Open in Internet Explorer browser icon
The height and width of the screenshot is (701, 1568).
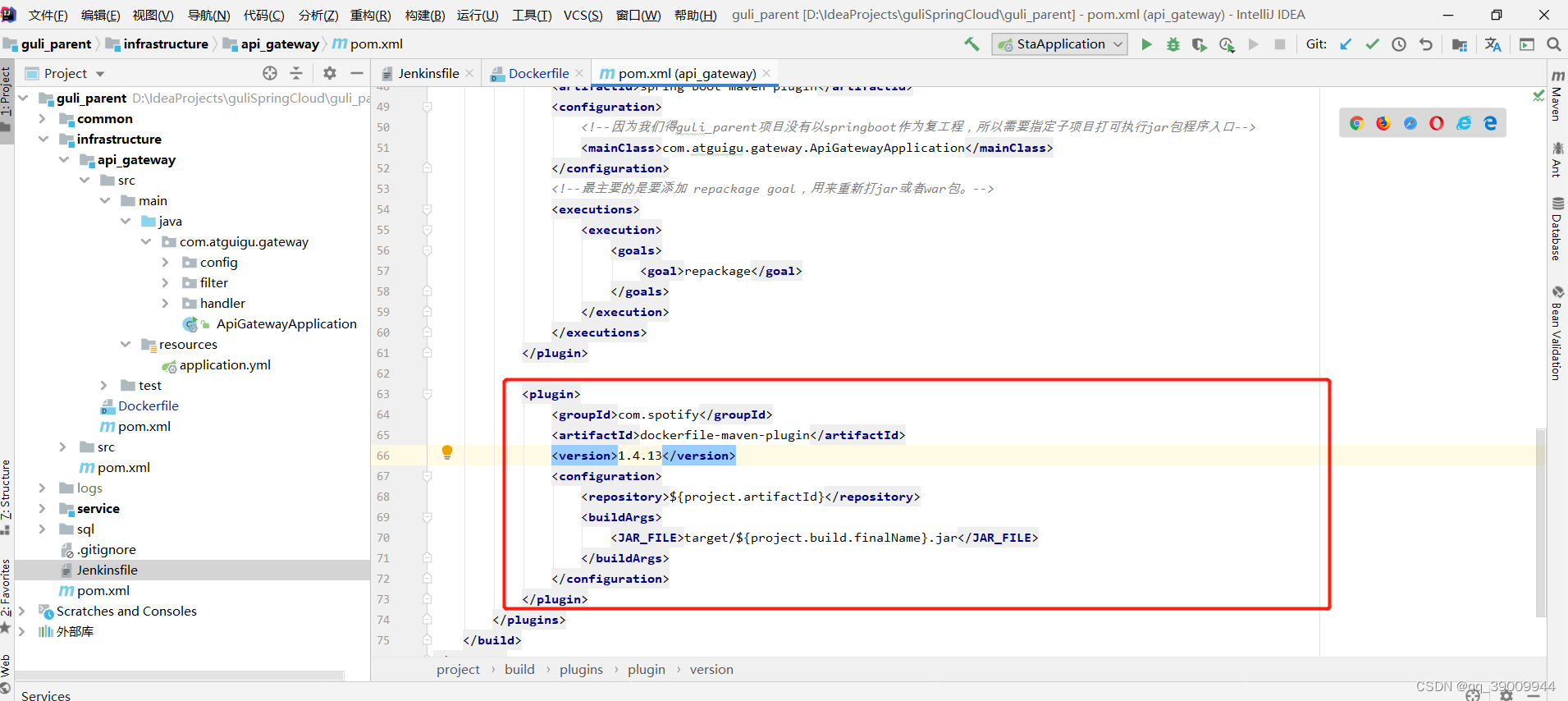pos(1464,123)
